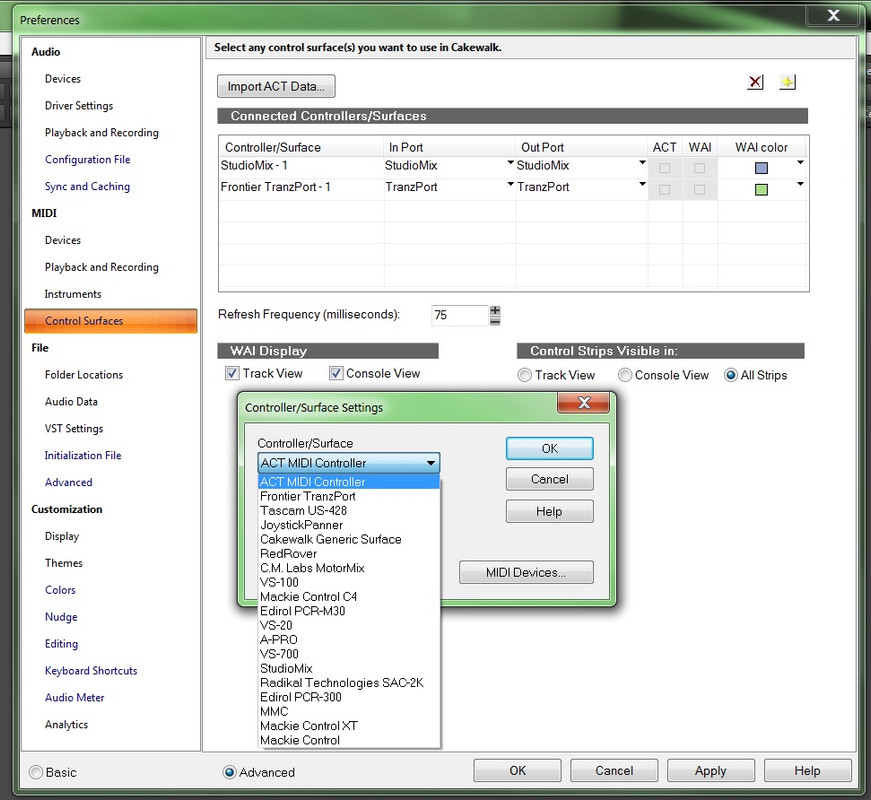Screen dimensions: 871x800
Task: Open WAI color dropdown for TranzPort row
Action: coord(800,184)
